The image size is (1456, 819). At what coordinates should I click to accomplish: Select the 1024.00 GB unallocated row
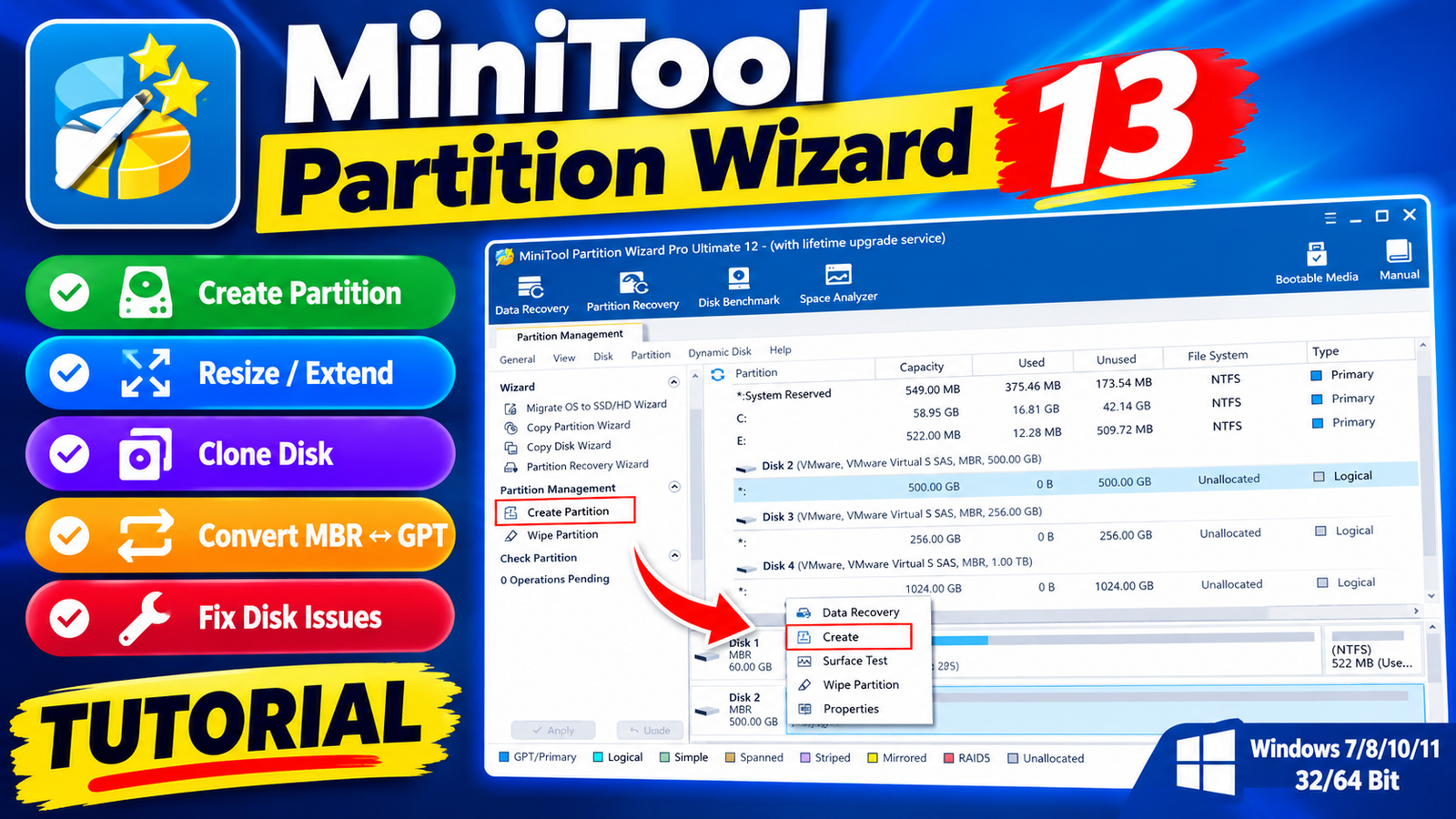click(1076, 586)
